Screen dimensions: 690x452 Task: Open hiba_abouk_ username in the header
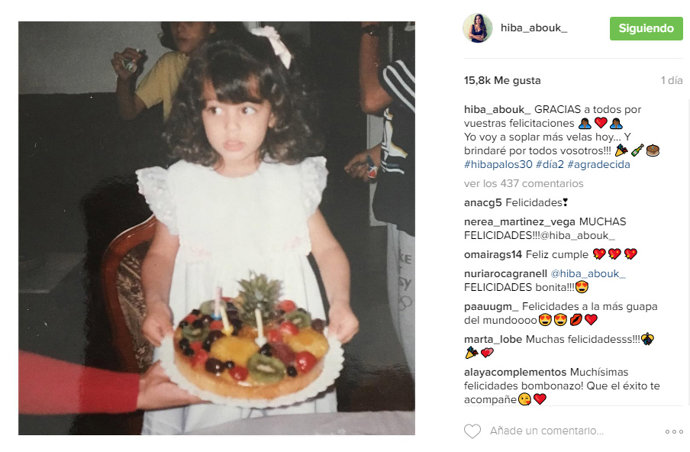[534, 28]
